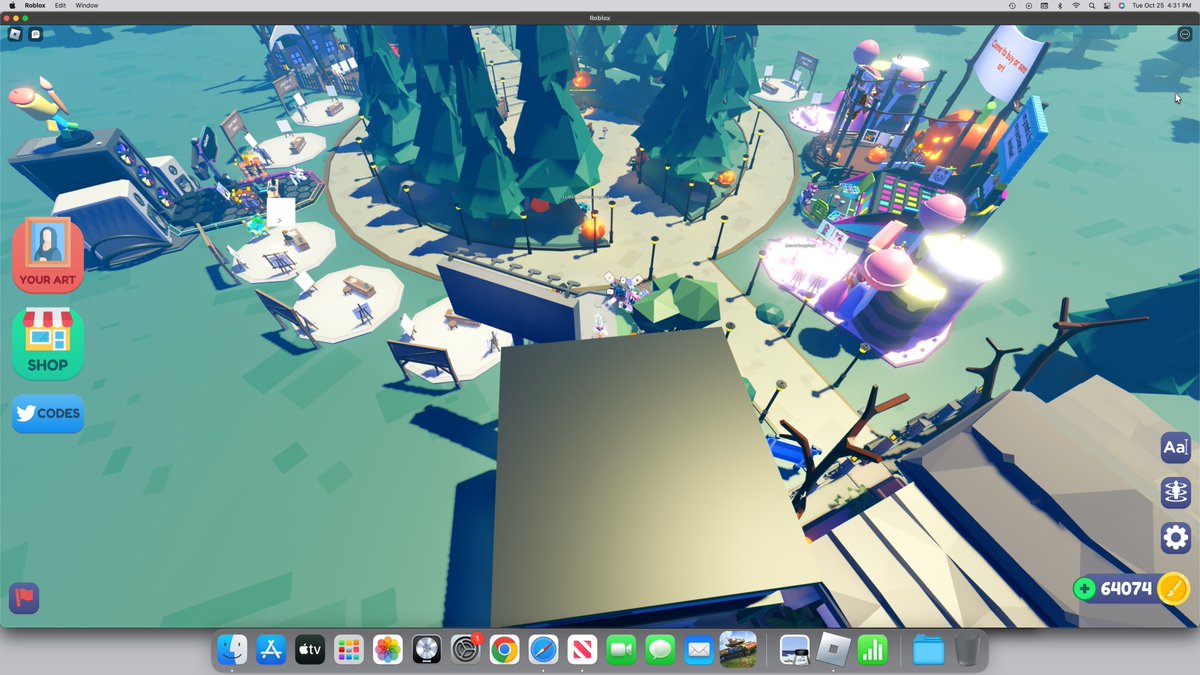
Task: Click the date and time clock
Action: [x=1161, y=5]
